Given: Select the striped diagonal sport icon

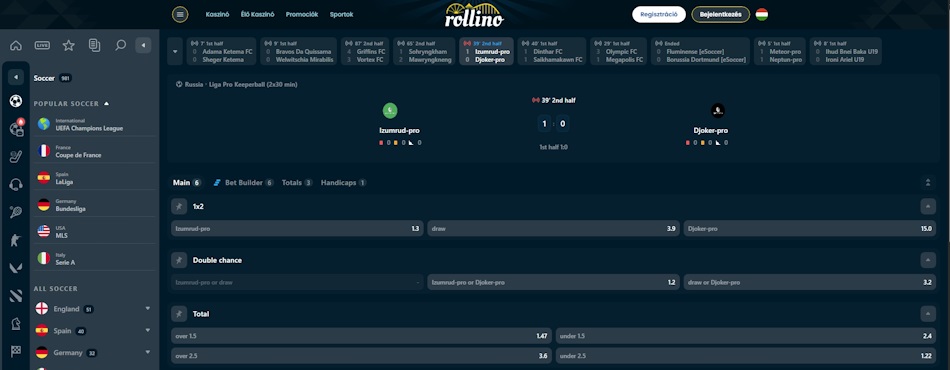Looking at the screenshot, I should point(16,296).
